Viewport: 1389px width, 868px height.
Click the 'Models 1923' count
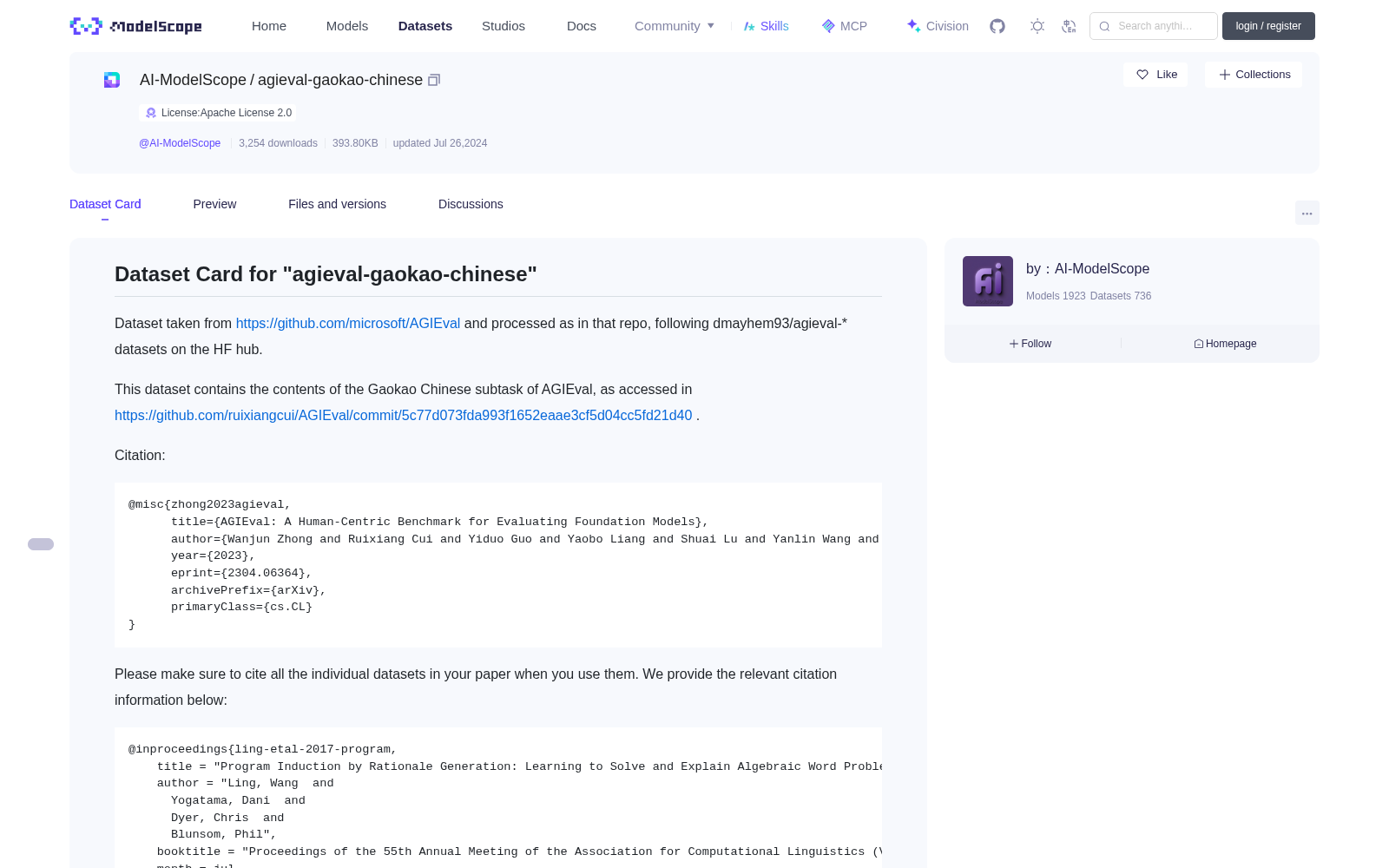1056,296
